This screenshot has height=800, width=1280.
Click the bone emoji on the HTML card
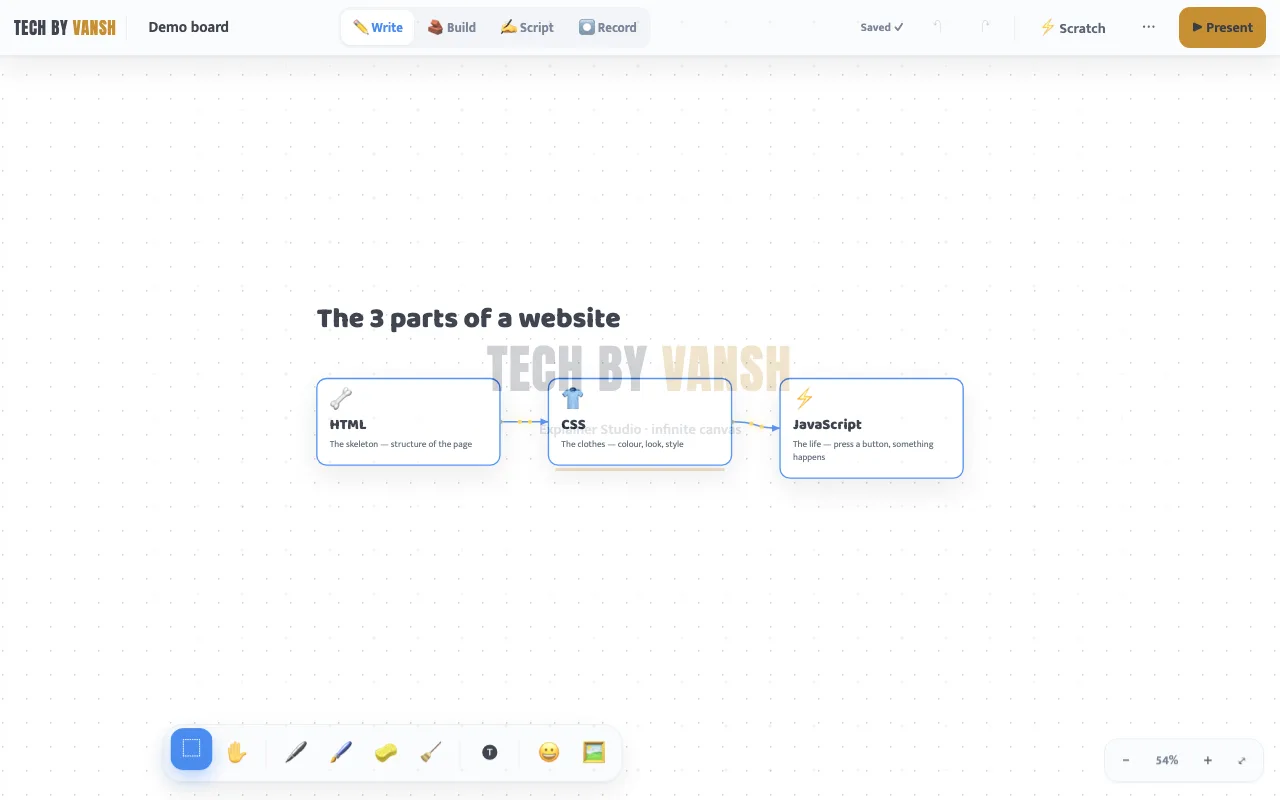[341, 399]
